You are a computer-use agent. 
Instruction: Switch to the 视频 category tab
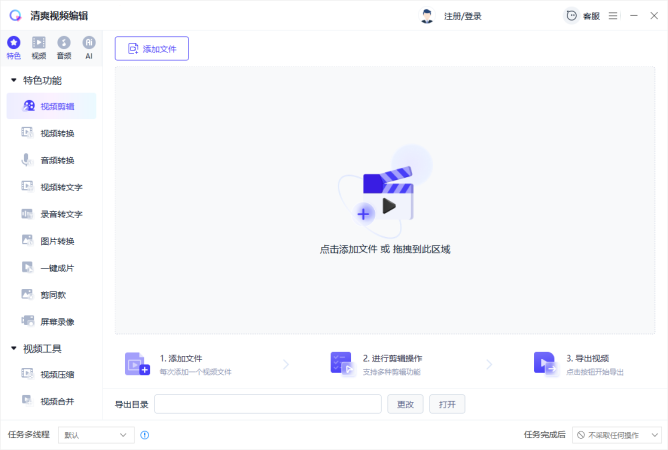coord(39,47)
